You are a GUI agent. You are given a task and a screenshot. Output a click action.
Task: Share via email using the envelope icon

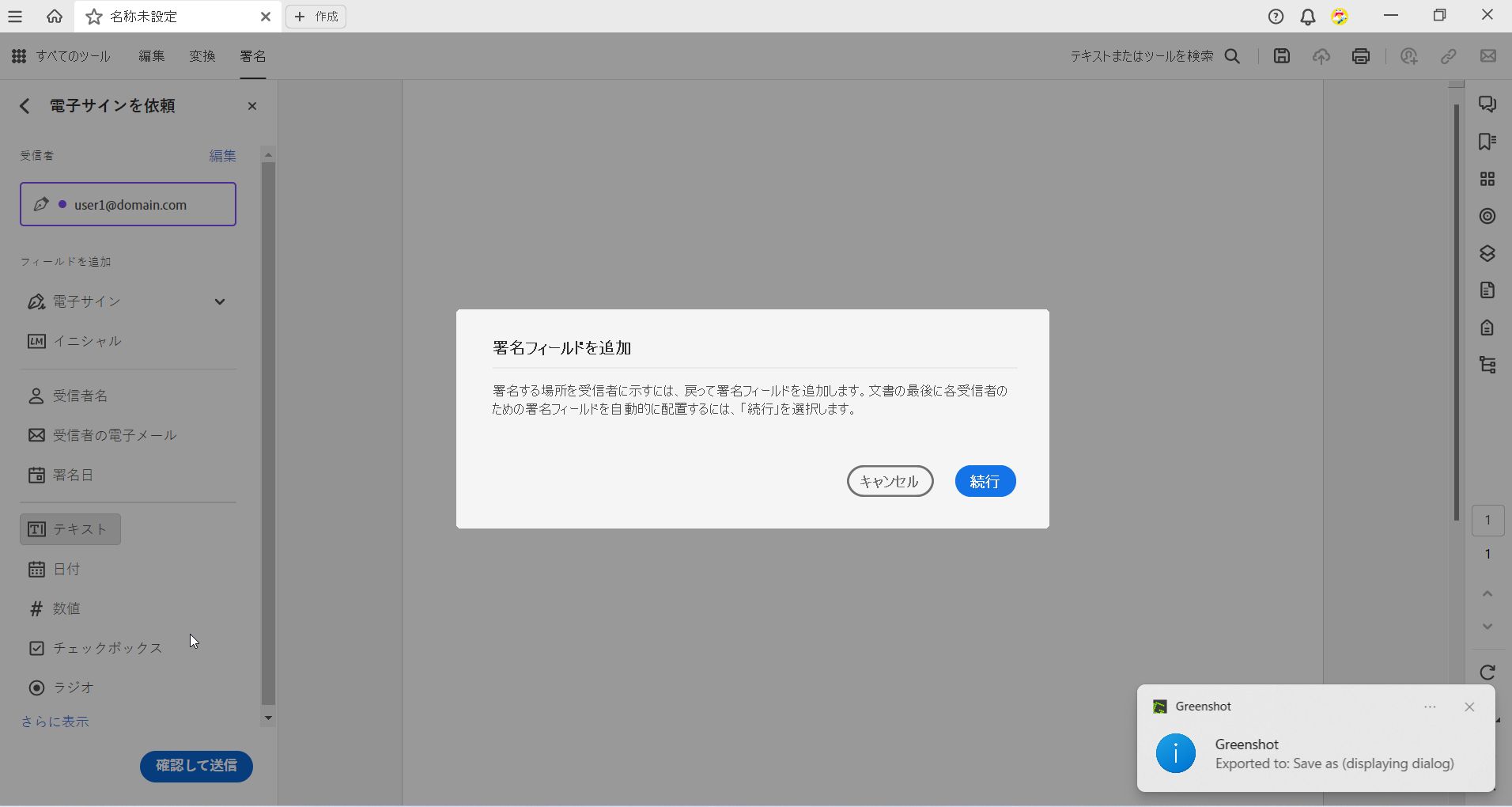click(x=1489, y=56)
